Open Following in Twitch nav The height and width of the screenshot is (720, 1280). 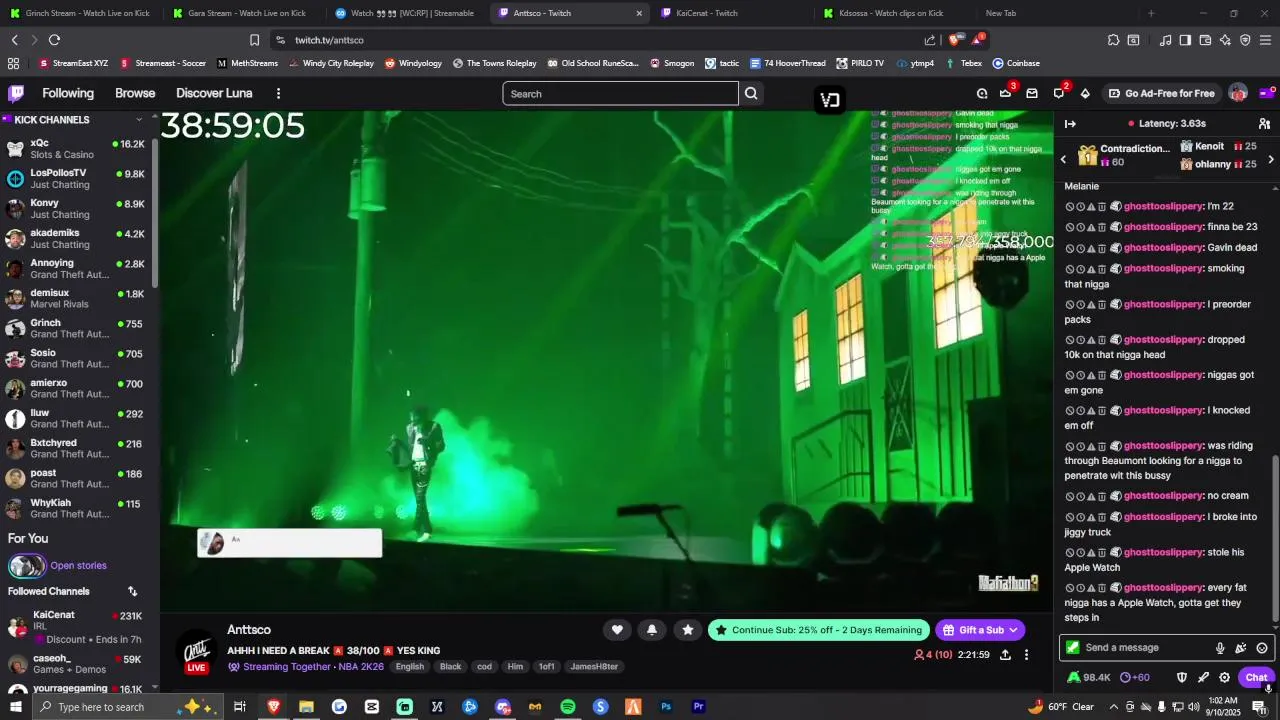point(68,93)
